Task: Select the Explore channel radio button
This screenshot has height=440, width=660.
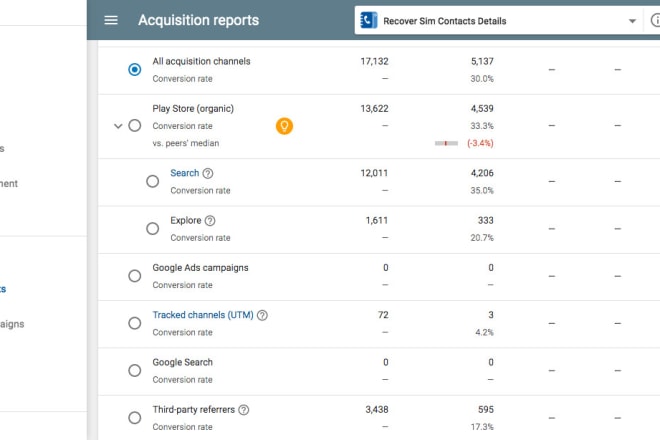Action: point(152,229)
